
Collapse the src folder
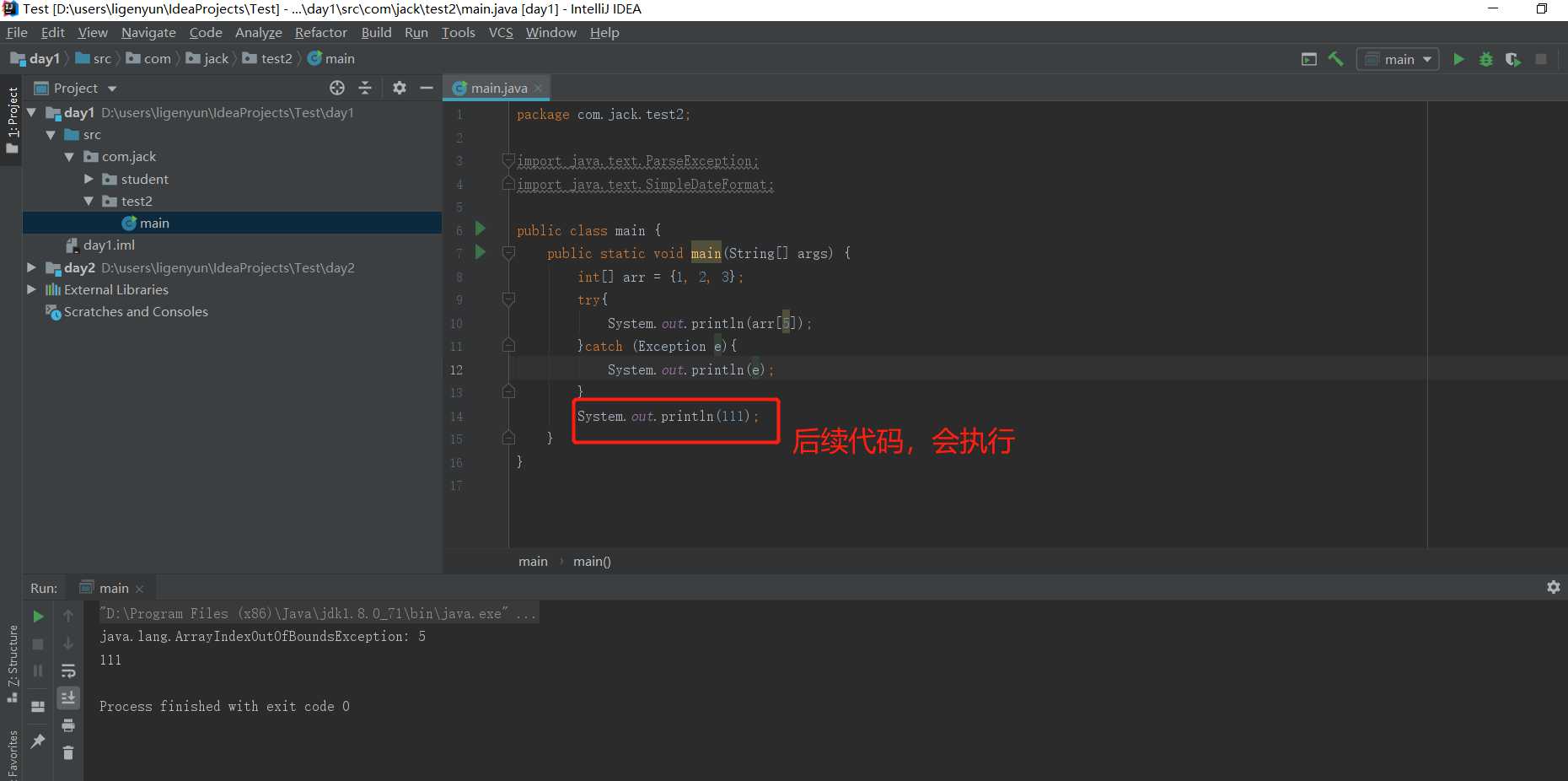[51, 134]
